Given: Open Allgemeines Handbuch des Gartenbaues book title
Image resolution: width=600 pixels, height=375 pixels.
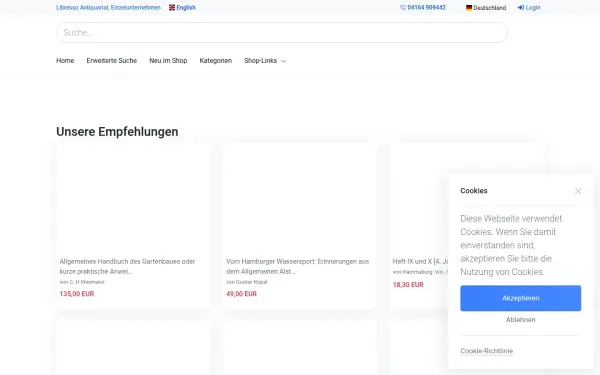Looking at the screenshot, I should click(x=127, y=266).
